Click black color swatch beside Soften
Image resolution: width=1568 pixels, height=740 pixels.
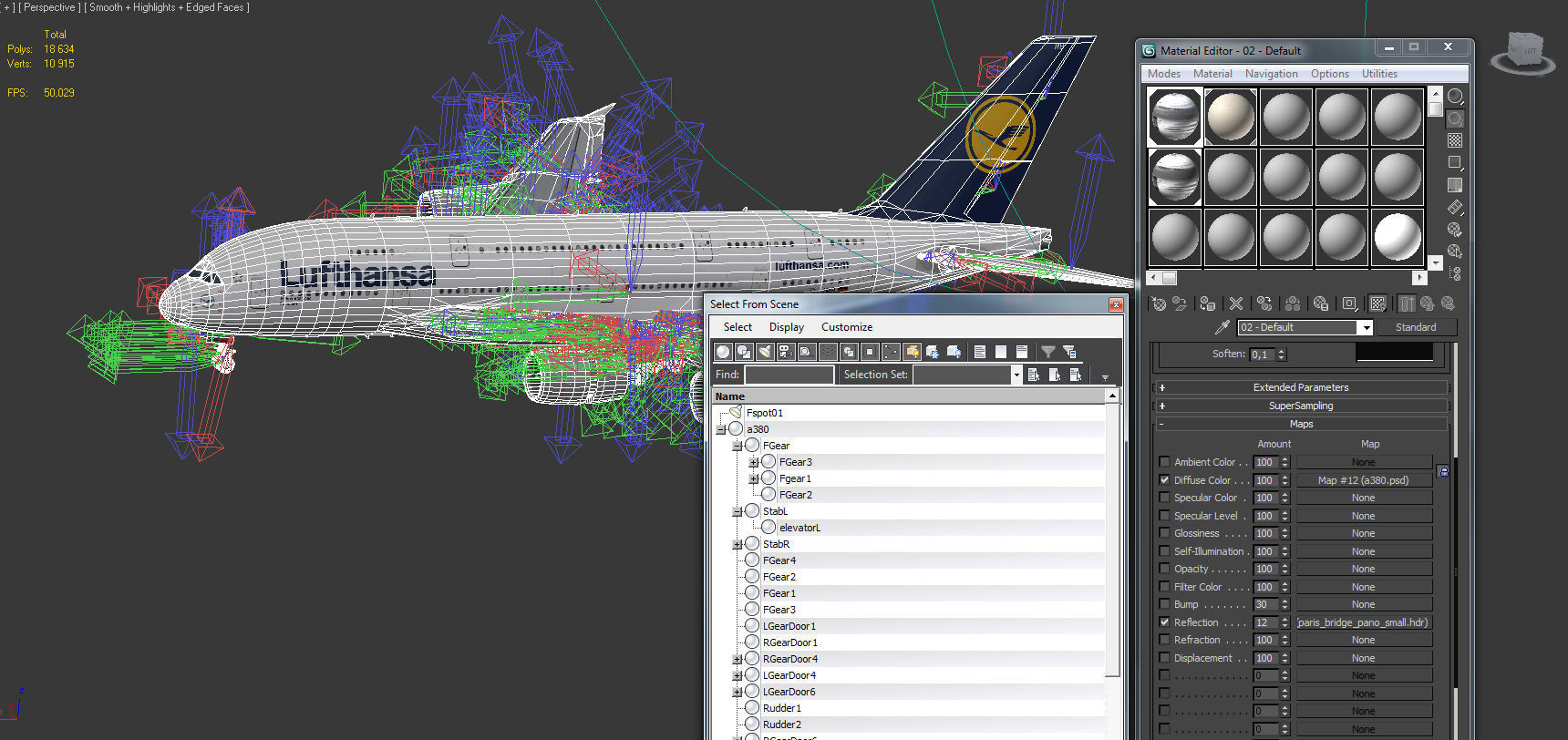(x=1395, y=352)
